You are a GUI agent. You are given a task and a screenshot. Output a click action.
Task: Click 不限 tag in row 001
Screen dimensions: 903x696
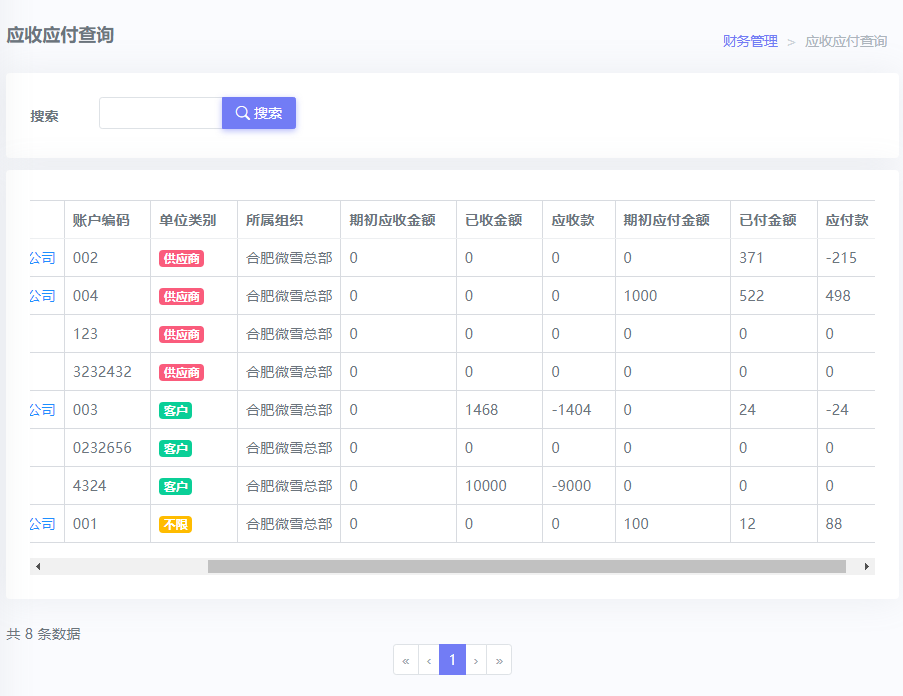(x=176, y=524)
